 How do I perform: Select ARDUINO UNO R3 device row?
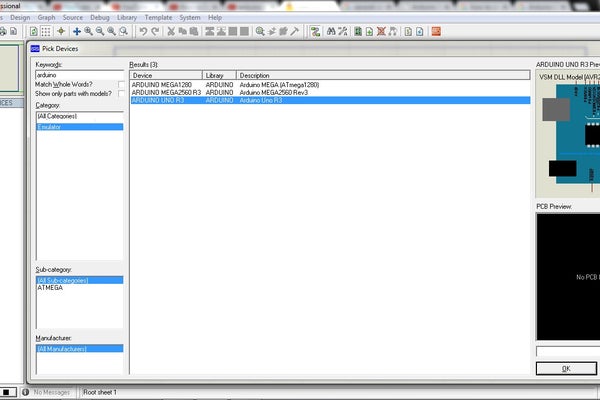click(330, 100)
